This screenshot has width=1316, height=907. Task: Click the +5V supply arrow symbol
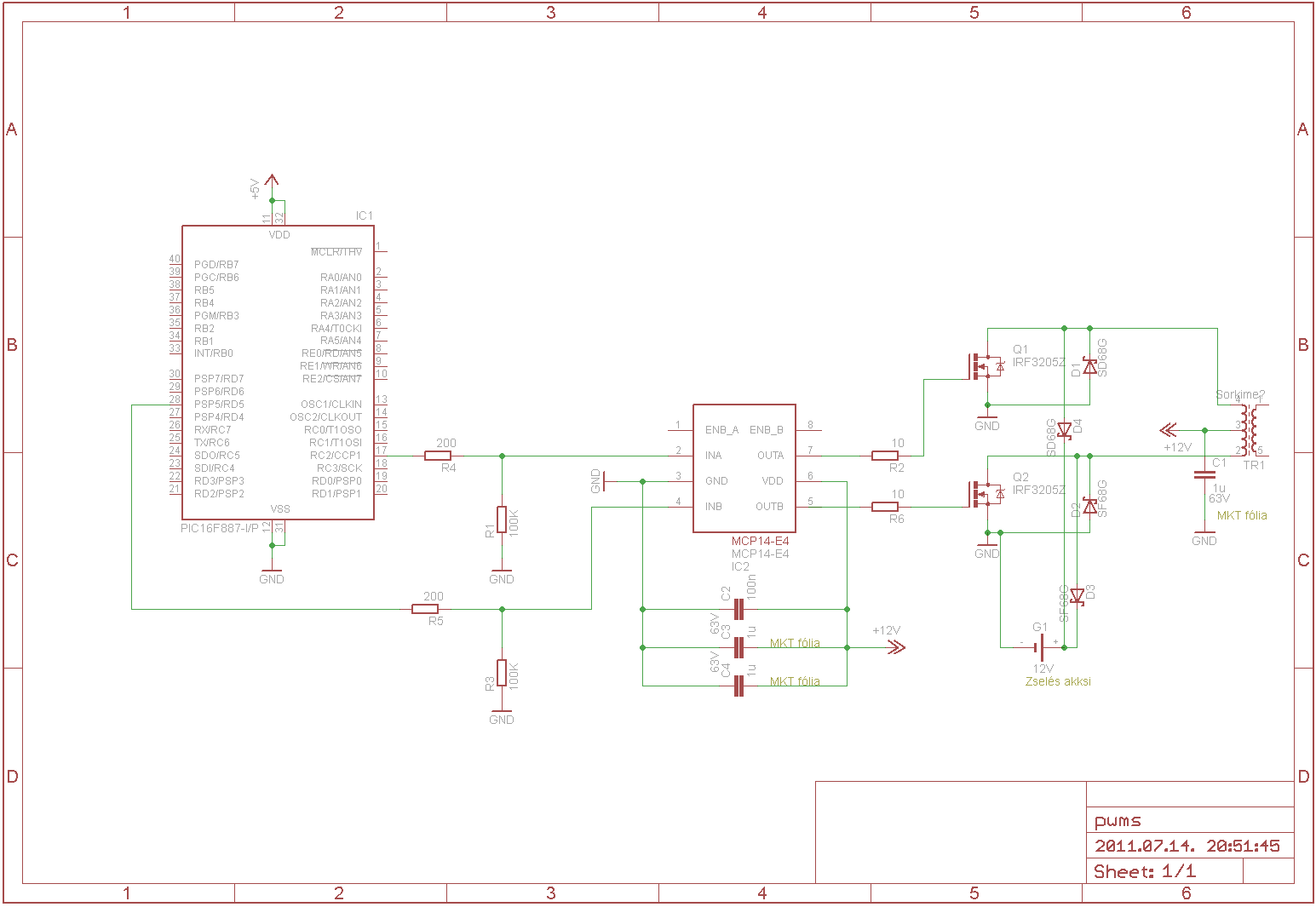tap(272, 181)
